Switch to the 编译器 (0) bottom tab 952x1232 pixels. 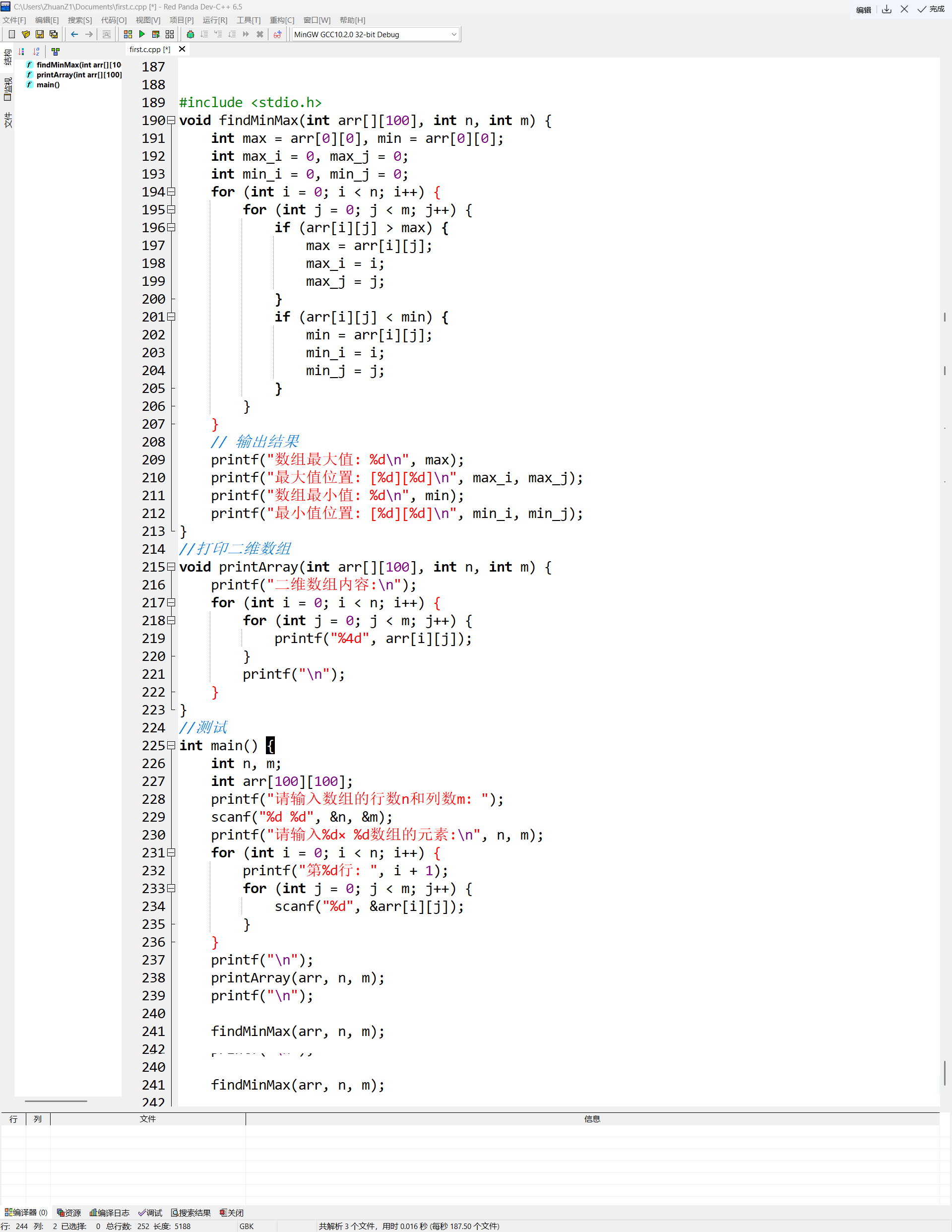pyautogui.click(x=26, y=1212)
